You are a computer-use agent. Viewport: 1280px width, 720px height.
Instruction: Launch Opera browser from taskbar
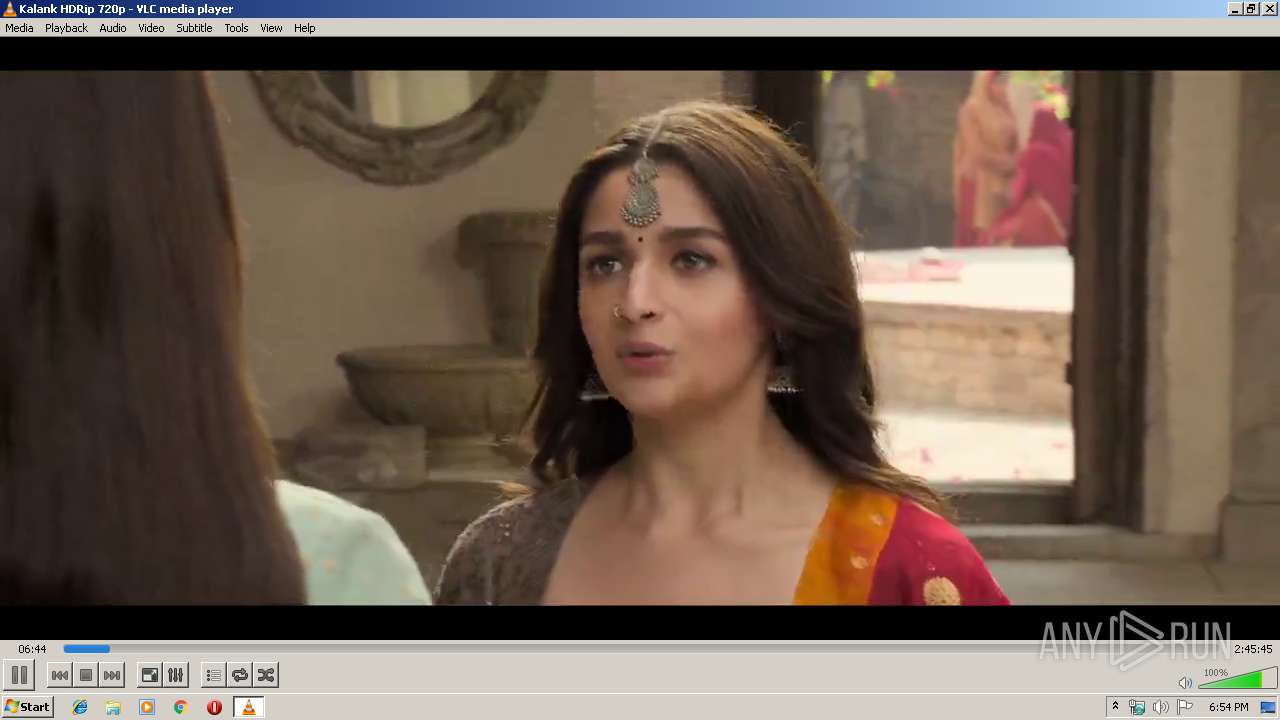[x=214, y=707]
